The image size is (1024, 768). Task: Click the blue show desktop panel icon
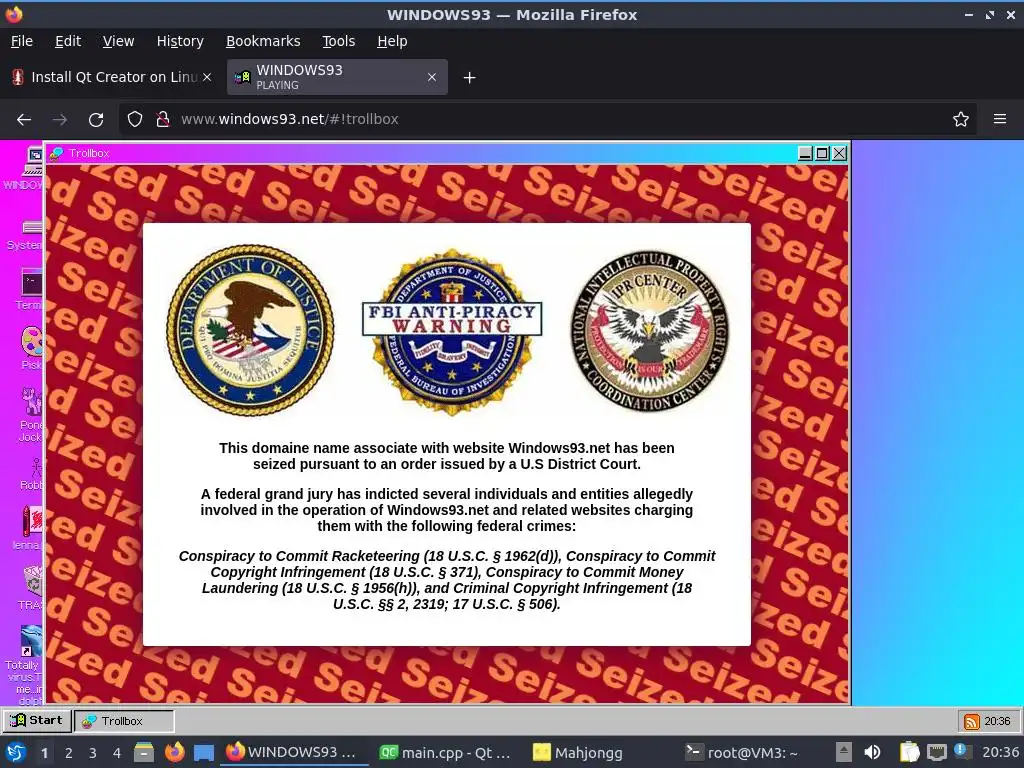tap(204, 753)
